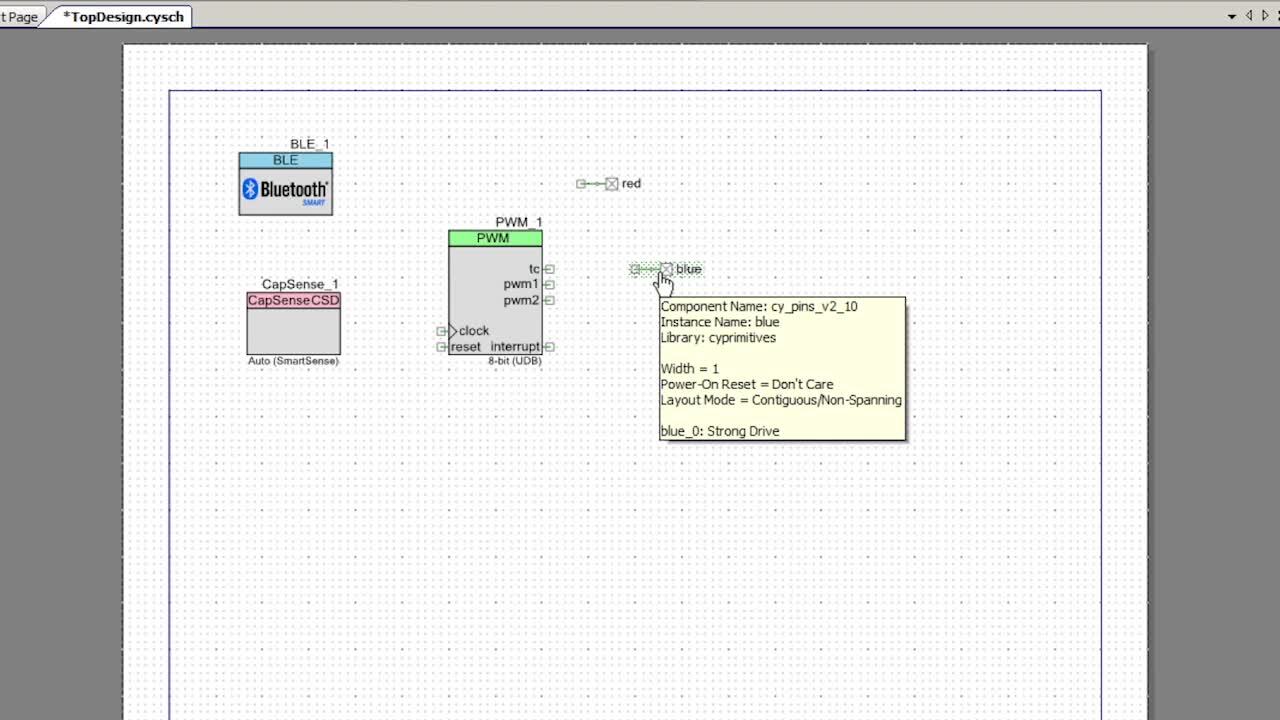Click the tc output terminal on PWM_1

click(548, 268)
